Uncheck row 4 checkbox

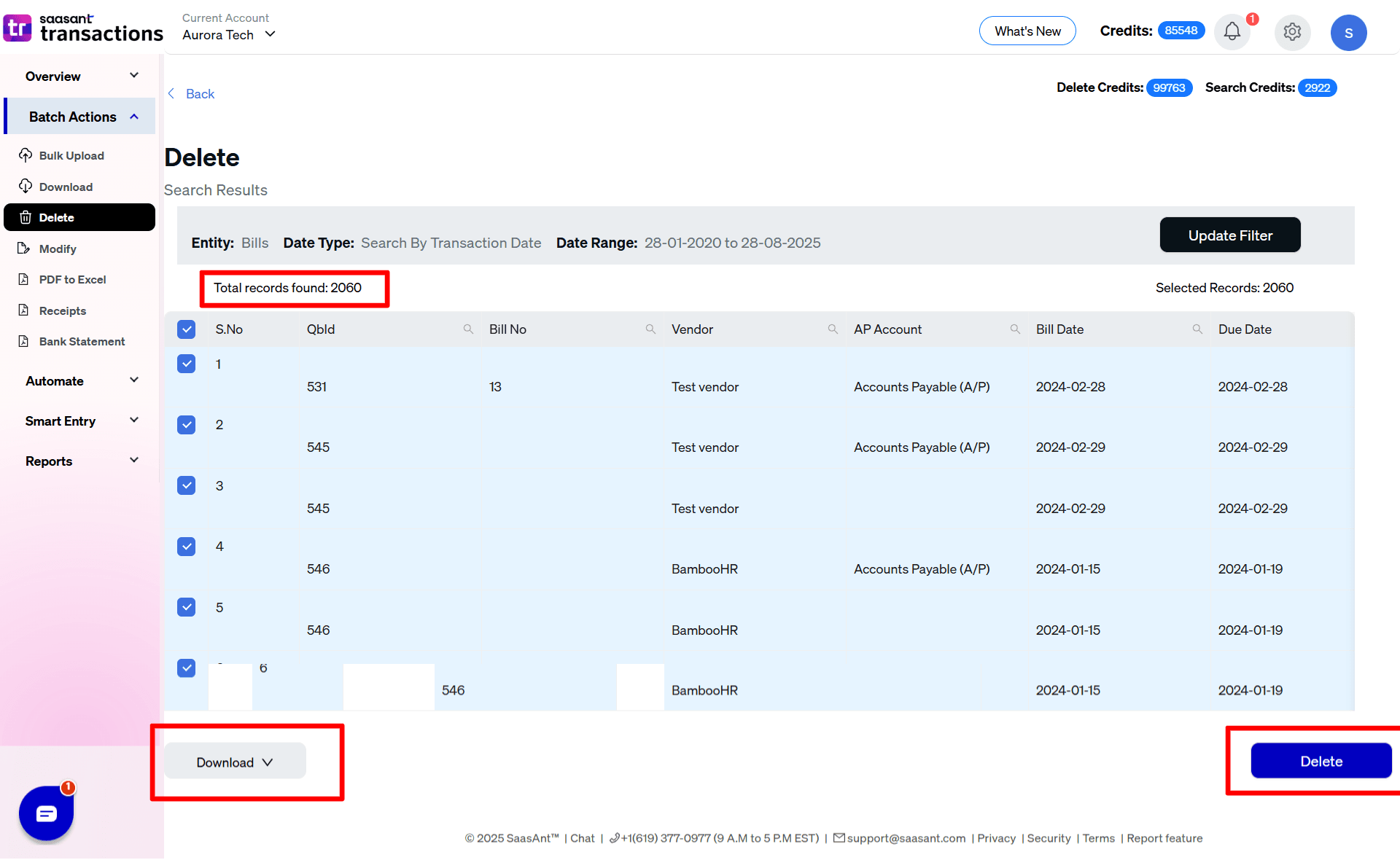(x=187, y=547)
